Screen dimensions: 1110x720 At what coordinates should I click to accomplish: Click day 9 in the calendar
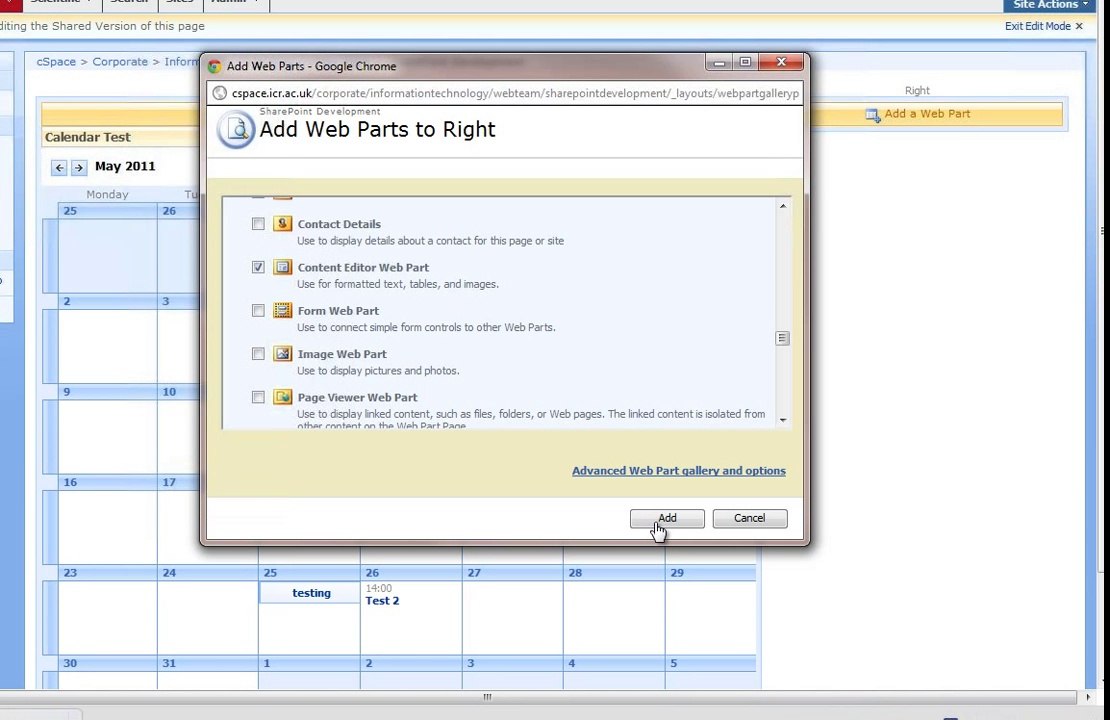tap(67, 392)
